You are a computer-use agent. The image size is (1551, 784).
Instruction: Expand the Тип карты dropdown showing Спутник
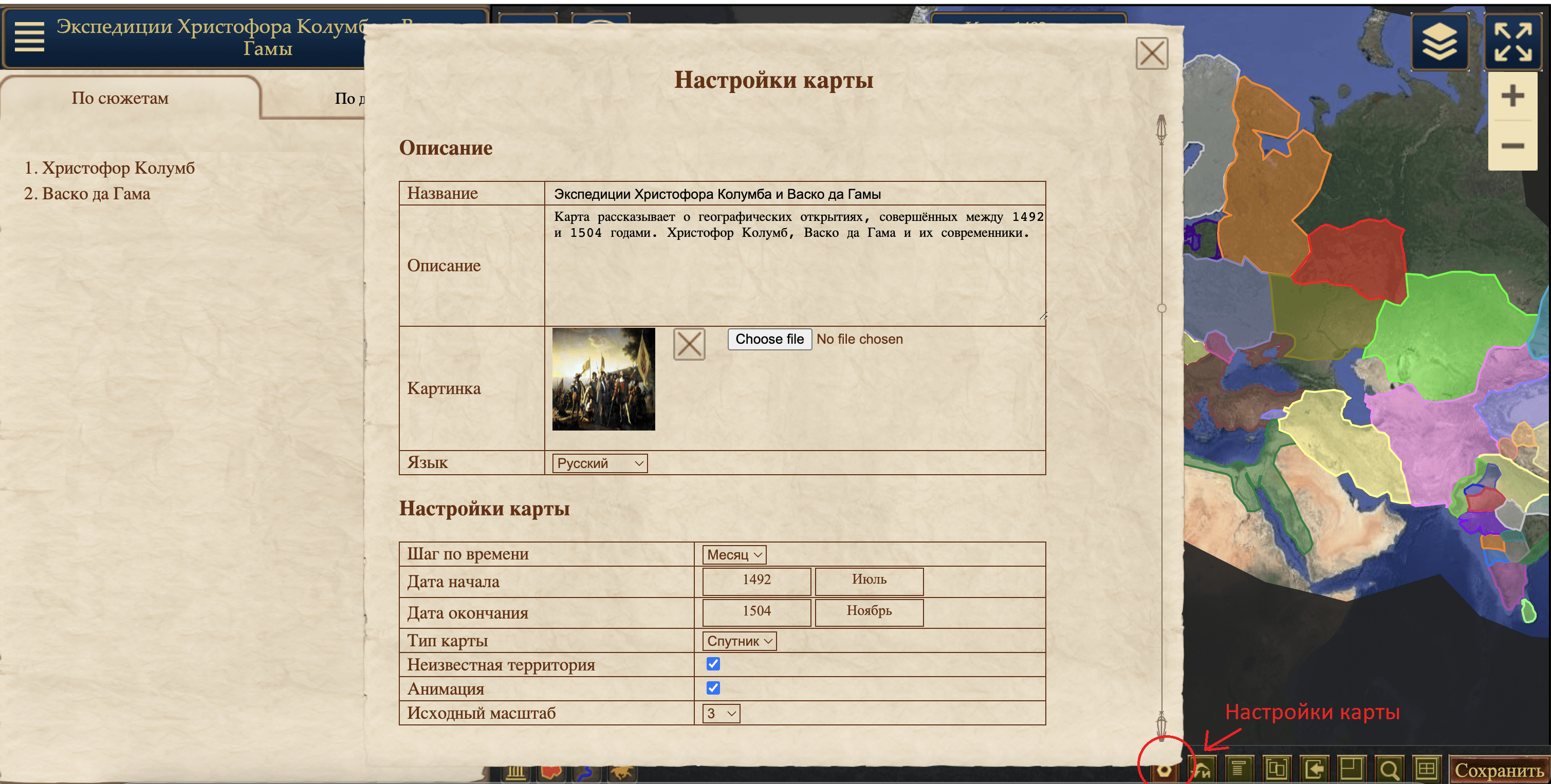pos(739,641)
